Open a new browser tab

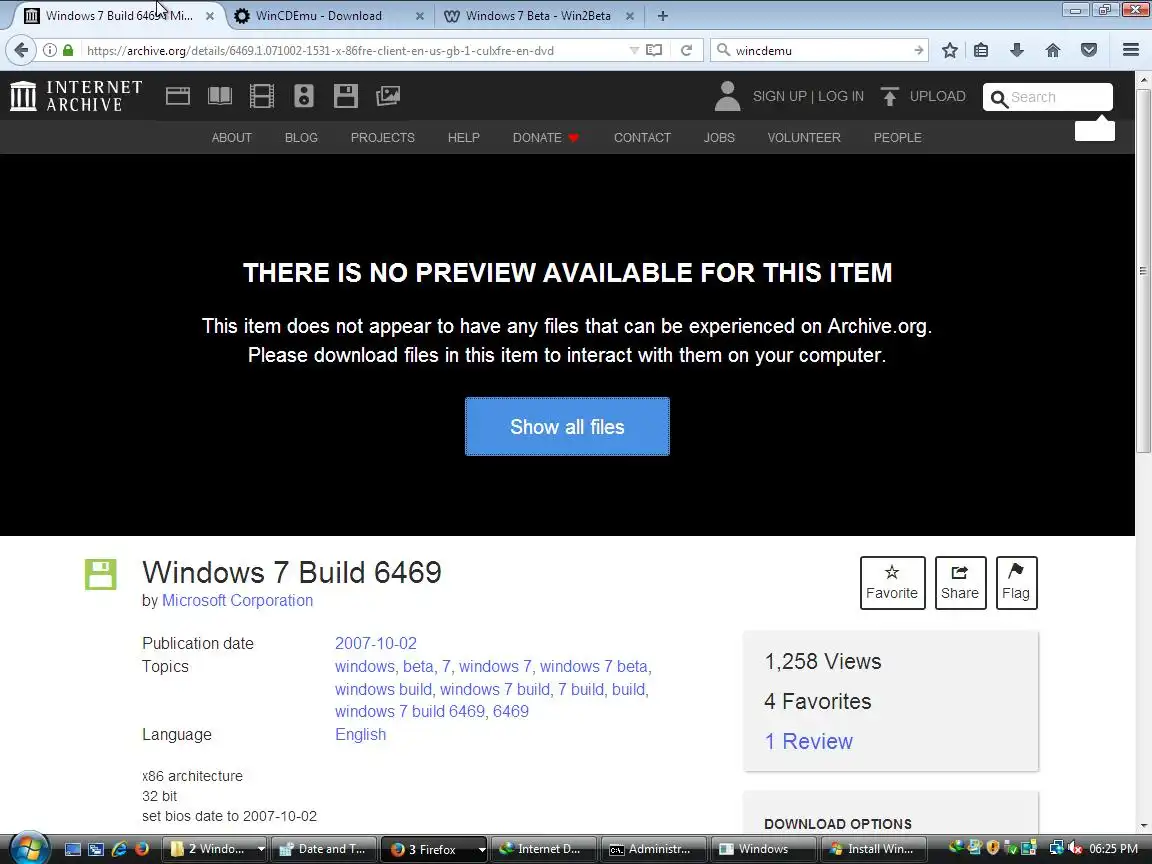point(663,15)
